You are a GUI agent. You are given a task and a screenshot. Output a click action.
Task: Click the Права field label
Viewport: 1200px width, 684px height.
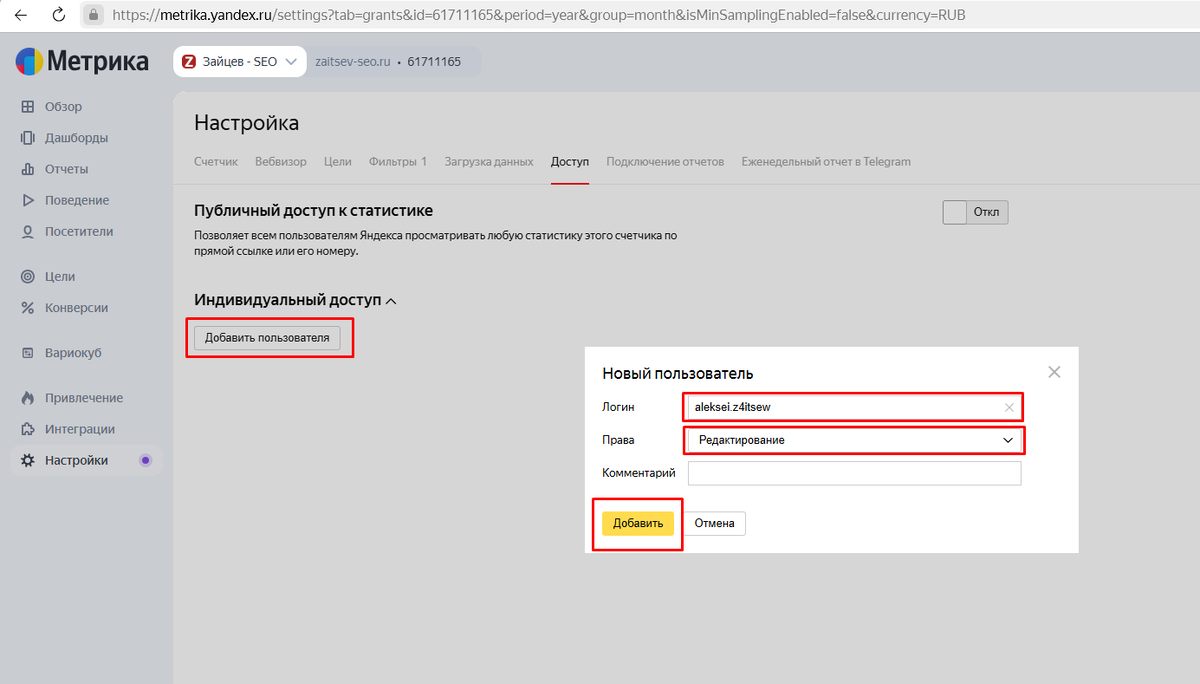click(618, 440)
